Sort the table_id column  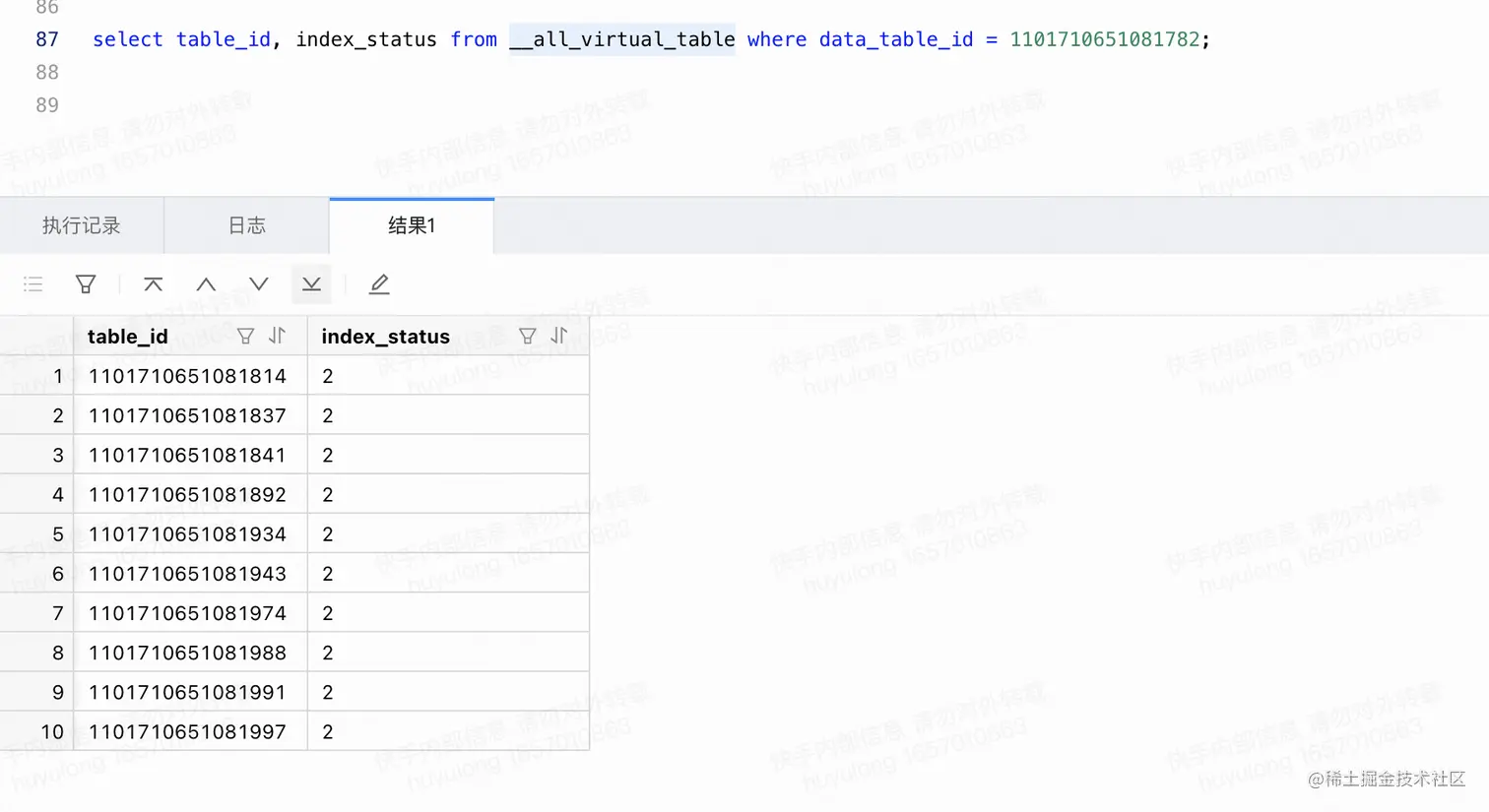pos(278,336)
